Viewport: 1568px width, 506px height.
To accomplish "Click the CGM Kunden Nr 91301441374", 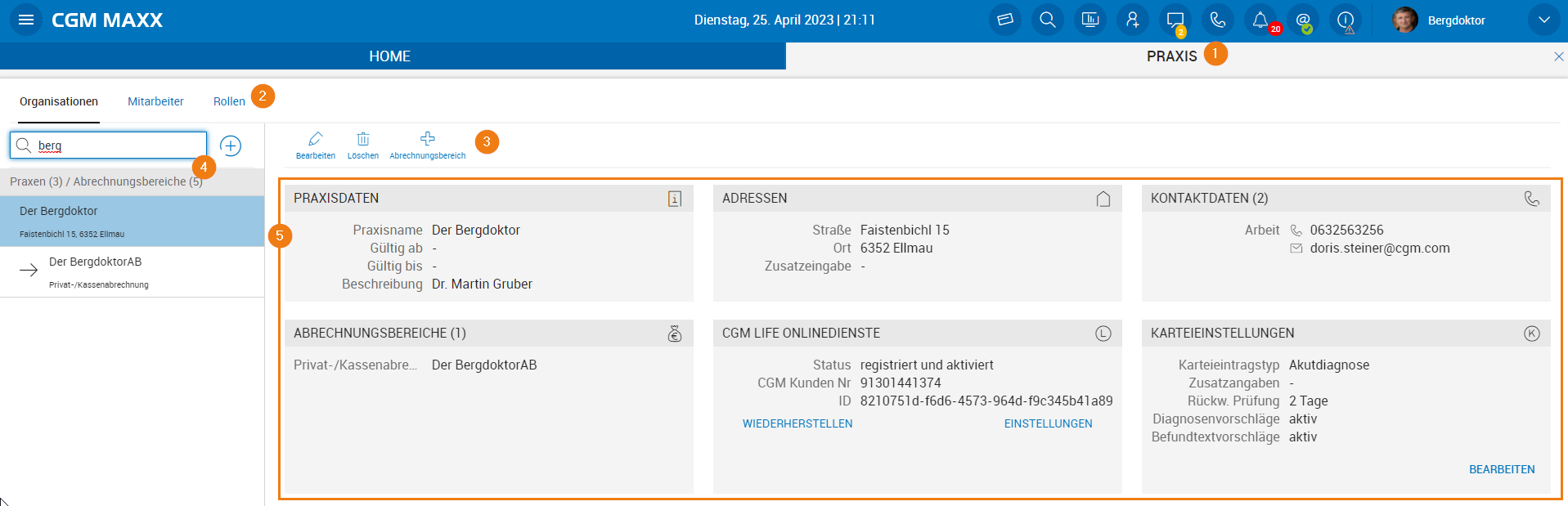I will 901,383.
